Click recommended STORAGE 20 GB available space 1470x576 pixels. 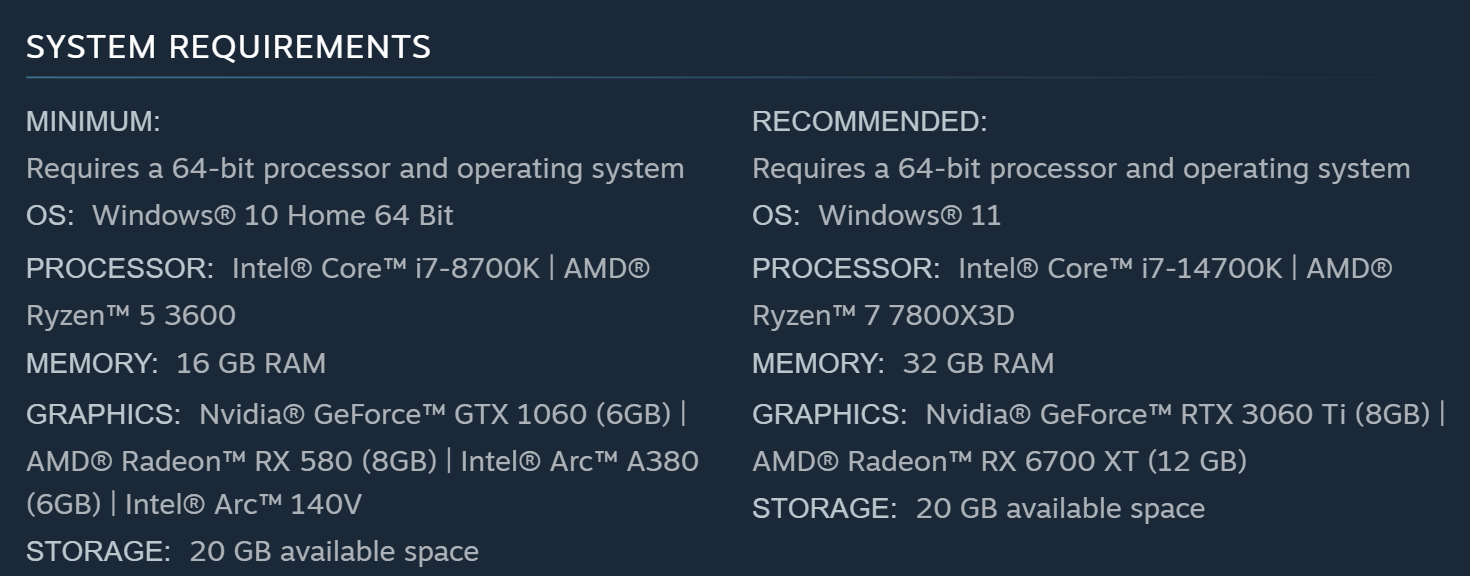point(1059,508)
